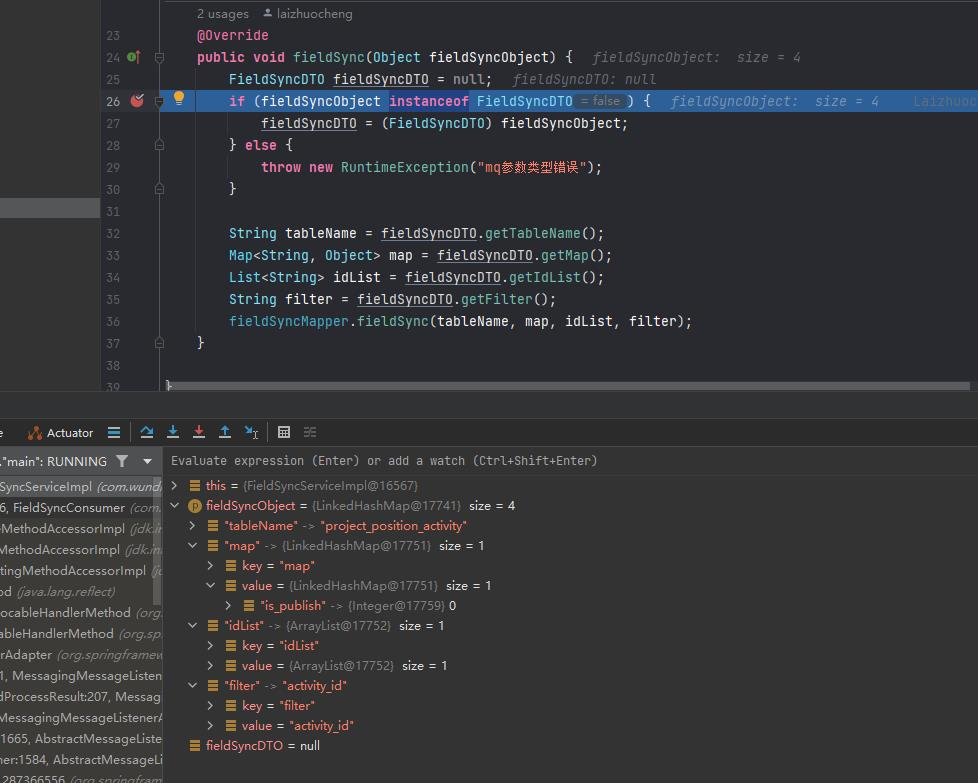Click the Trace Current Stream Chain icon
The image size is (978, 783).
click(x=310, y=432)
